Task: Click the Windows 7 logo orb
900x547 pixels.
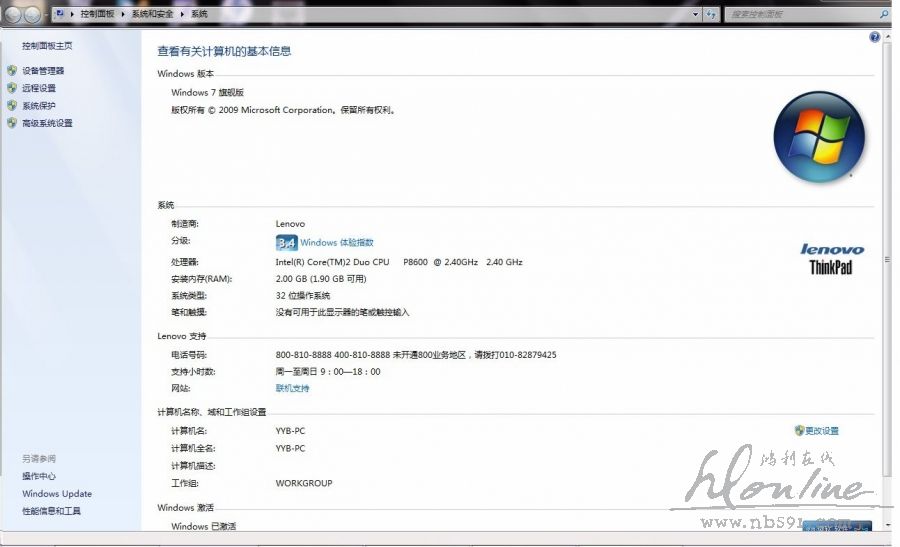Action: (819, 137)
